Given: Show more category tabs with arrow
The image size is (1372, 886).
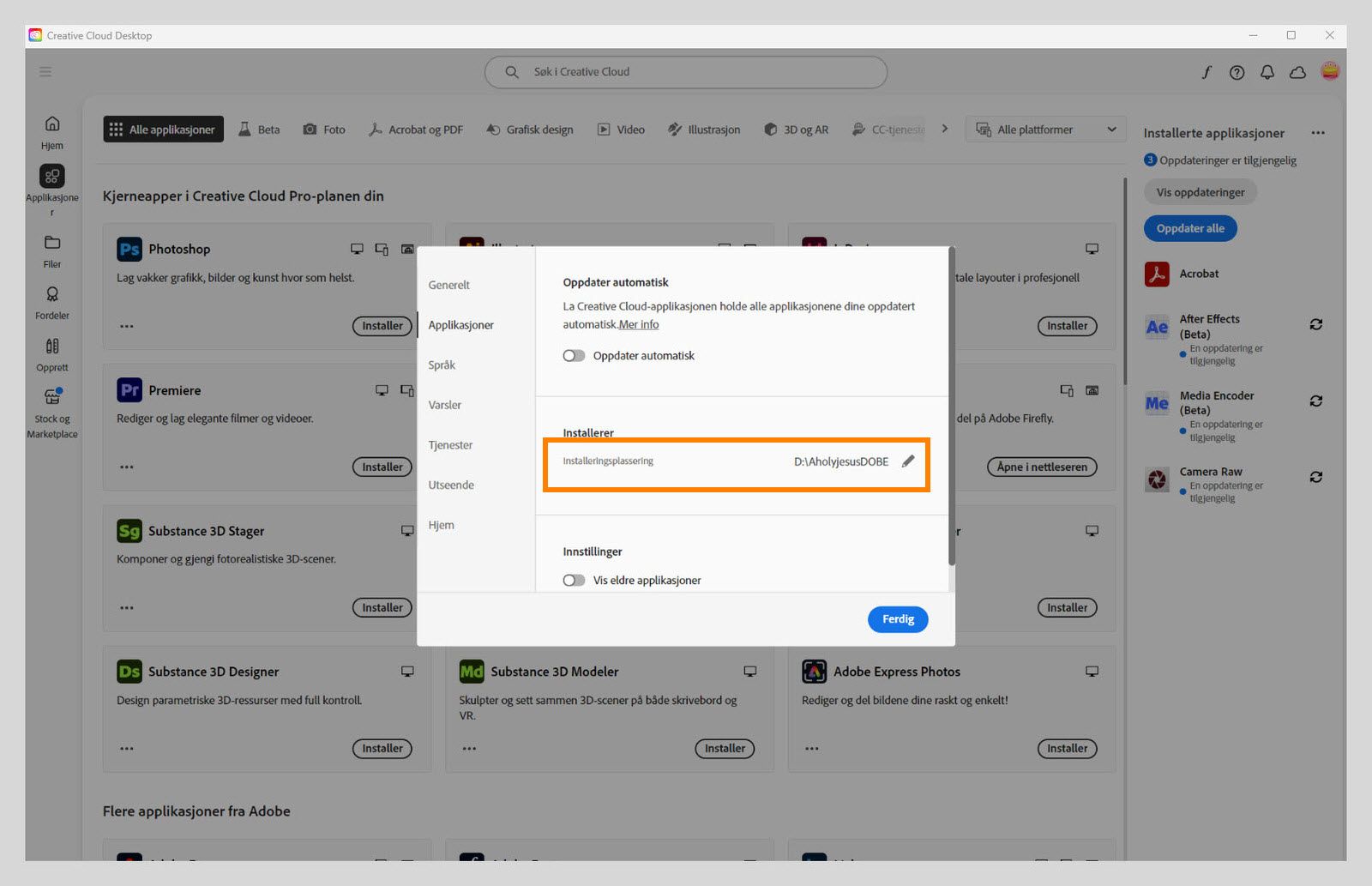Looking at the screenshot, I should tap(945, 129).
